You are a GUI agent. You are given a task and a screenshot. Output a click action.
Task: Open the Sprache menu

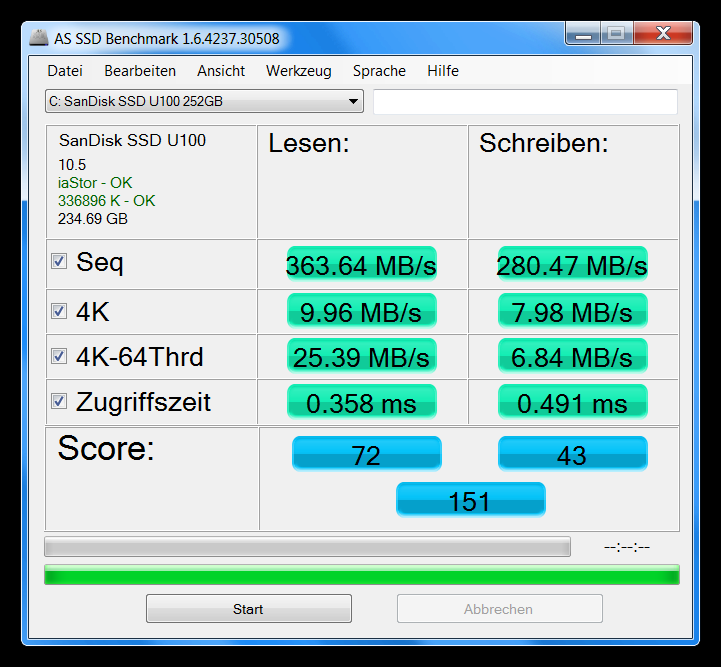pyautogui.click(x=379, y=71)
